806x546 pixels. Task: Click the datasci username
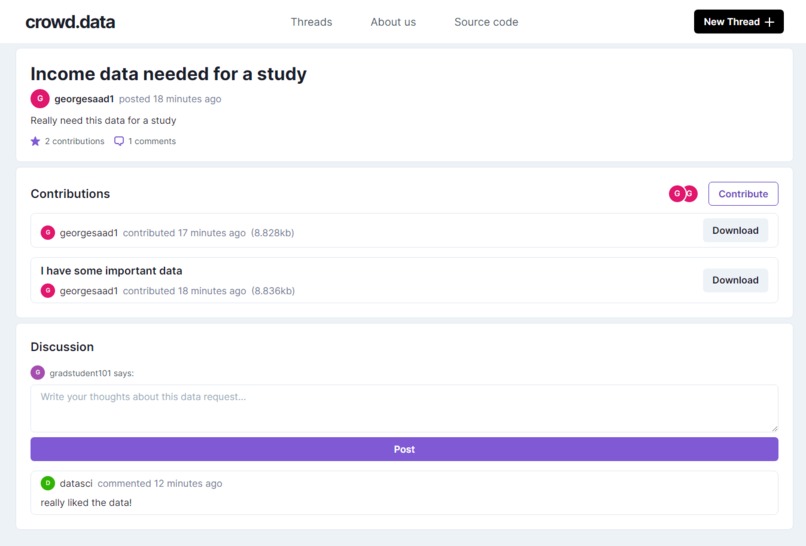[76, 484]
